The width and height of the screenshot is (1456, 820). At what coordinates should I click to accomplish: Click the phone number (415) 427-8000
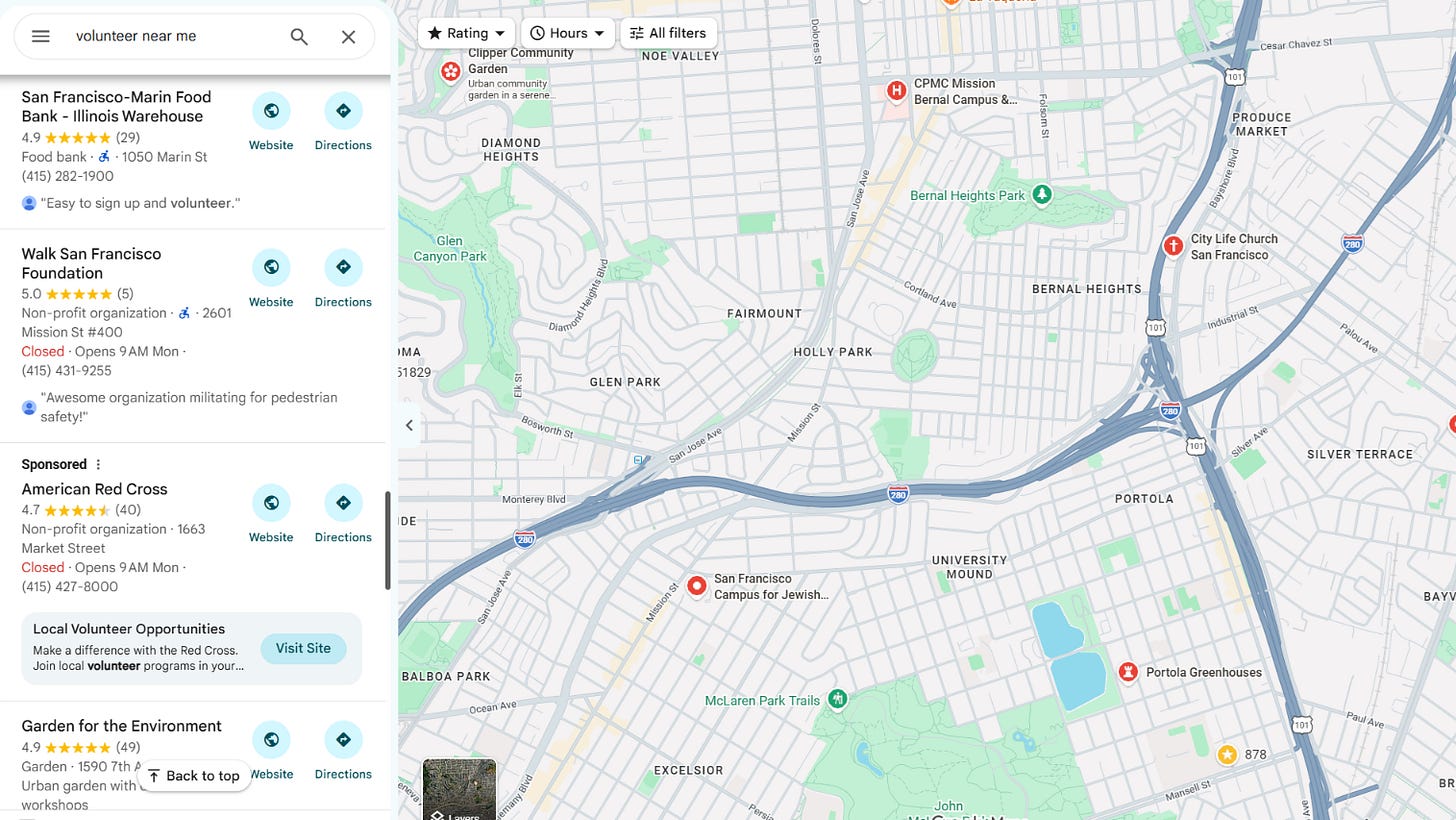(x=70, y=586)
